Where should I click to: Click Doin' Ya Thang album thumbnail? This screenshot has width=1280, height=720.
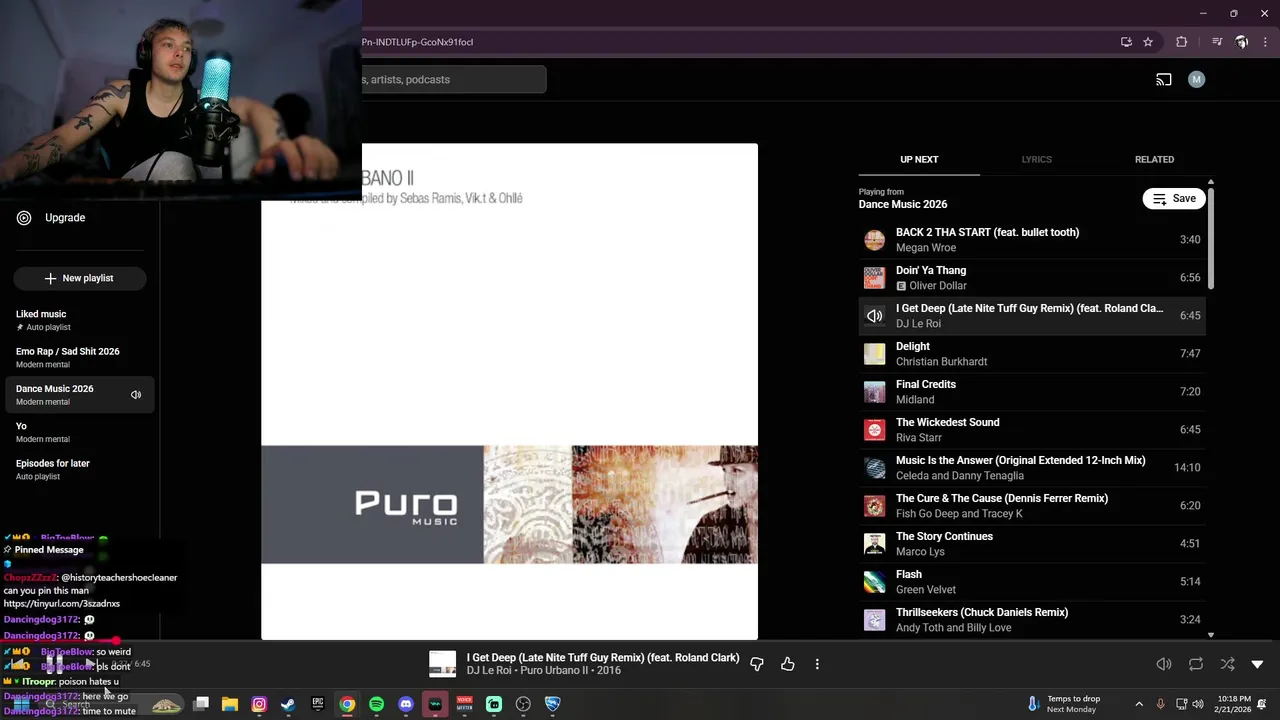point(875,278)
